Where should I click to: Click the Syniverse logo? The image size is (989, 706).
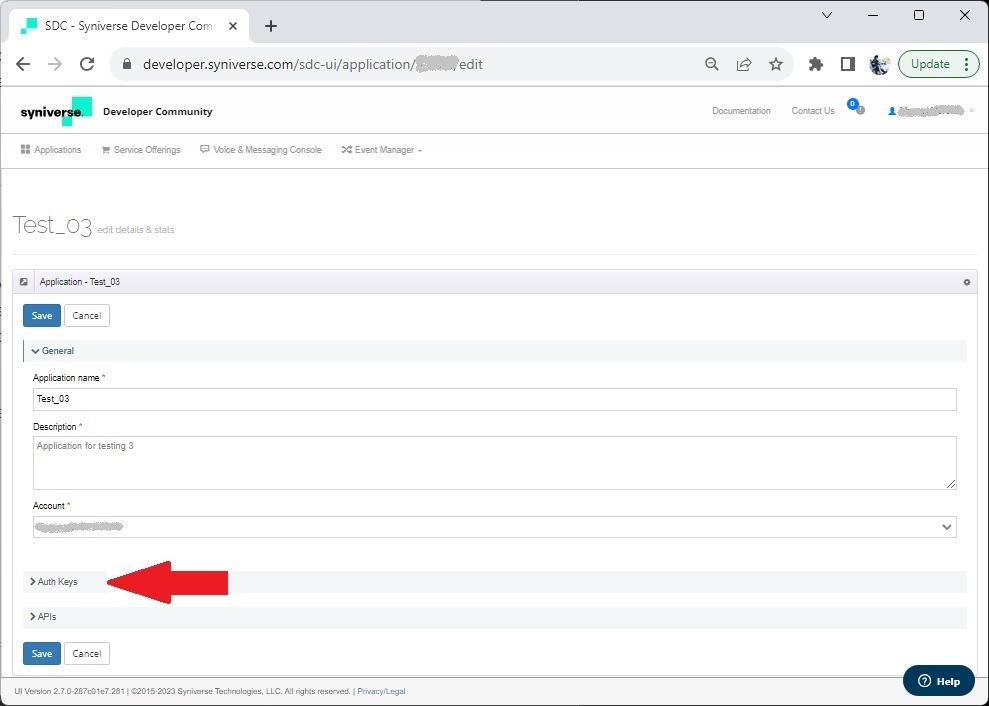(56, 111)
